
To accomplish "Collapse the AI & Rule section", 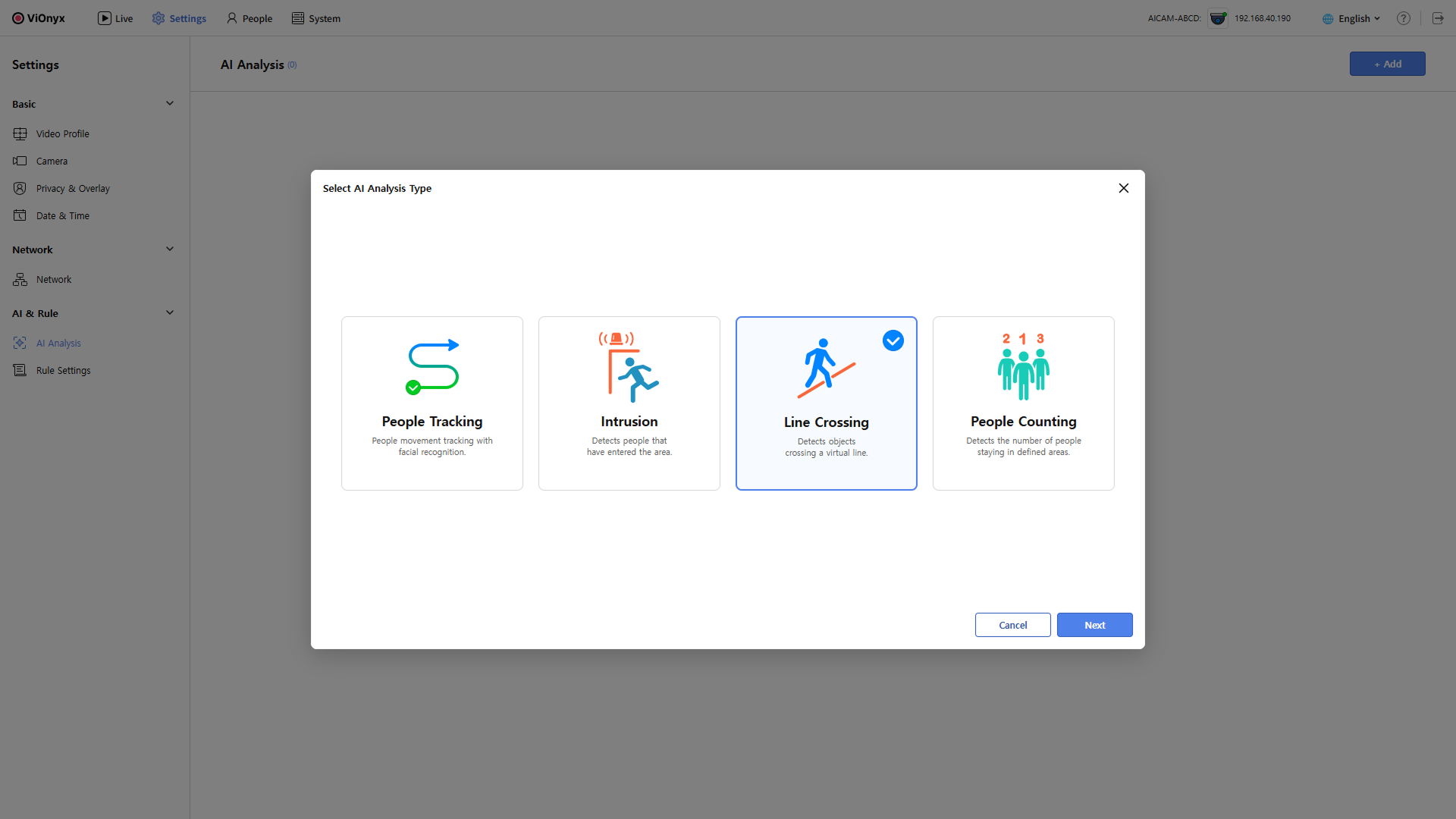I will click(170, 312).
